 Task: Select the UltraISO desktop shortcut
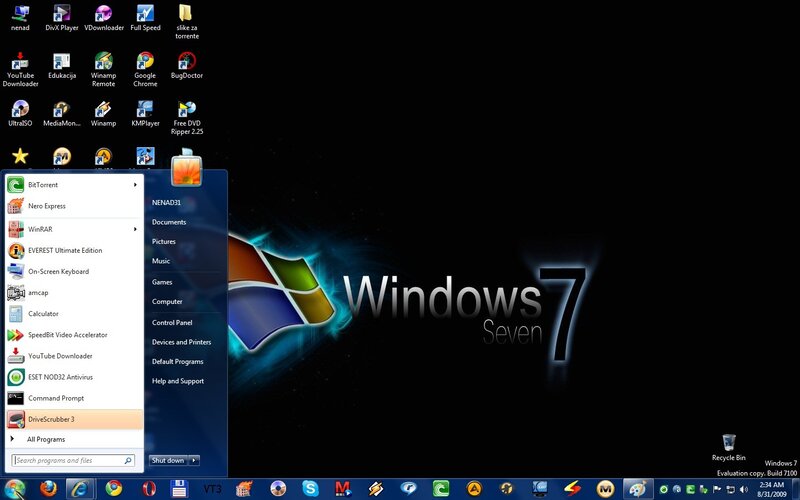20,113
